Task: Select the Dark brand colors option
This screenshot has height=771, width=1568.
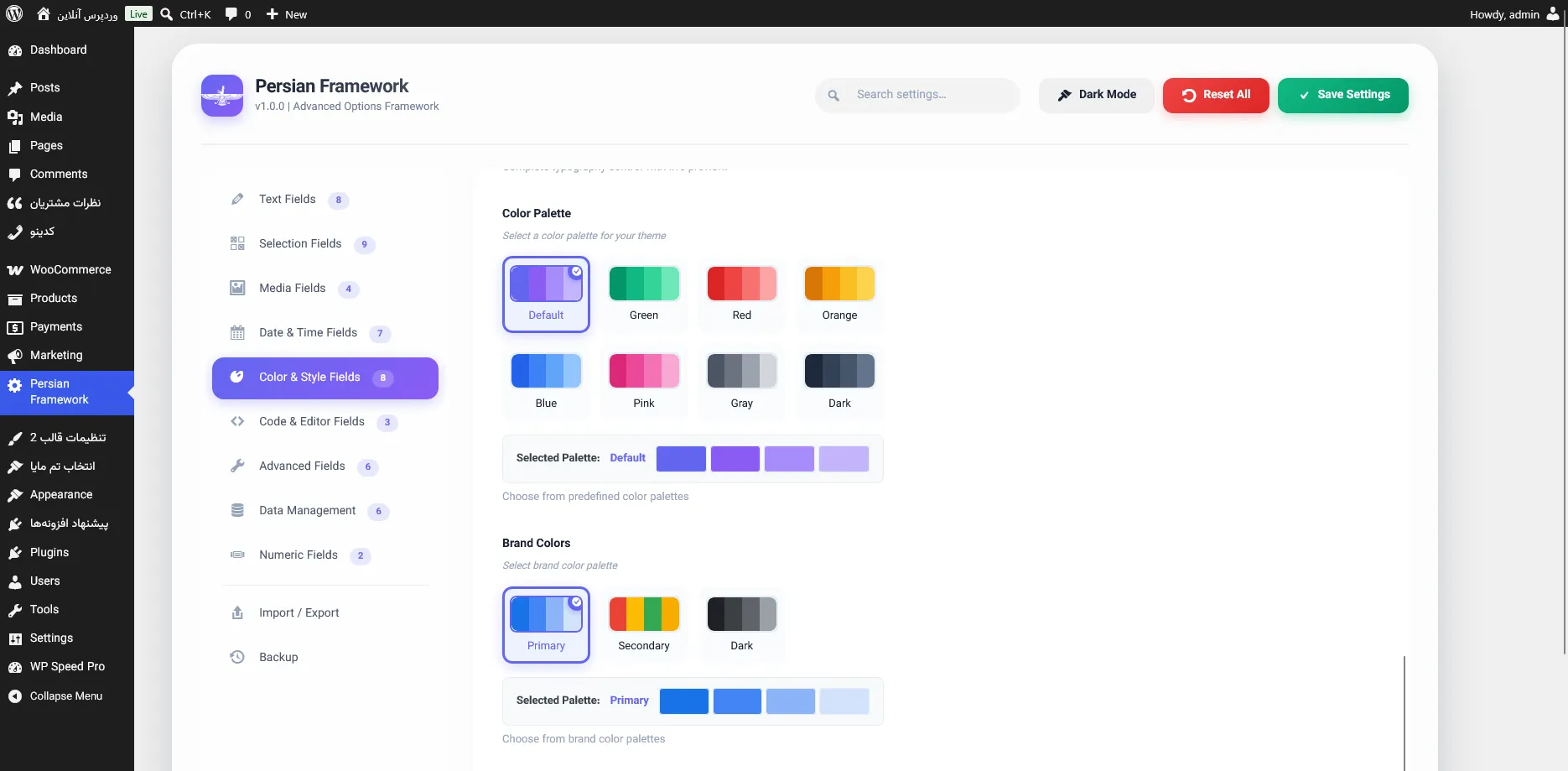Action: tap(742, 625)
